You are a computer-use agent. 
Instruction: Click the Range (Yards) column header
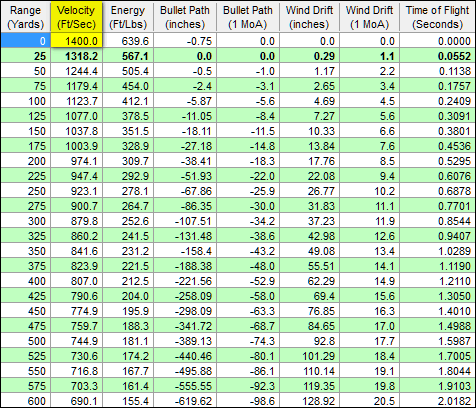click(x=26, y=17)
